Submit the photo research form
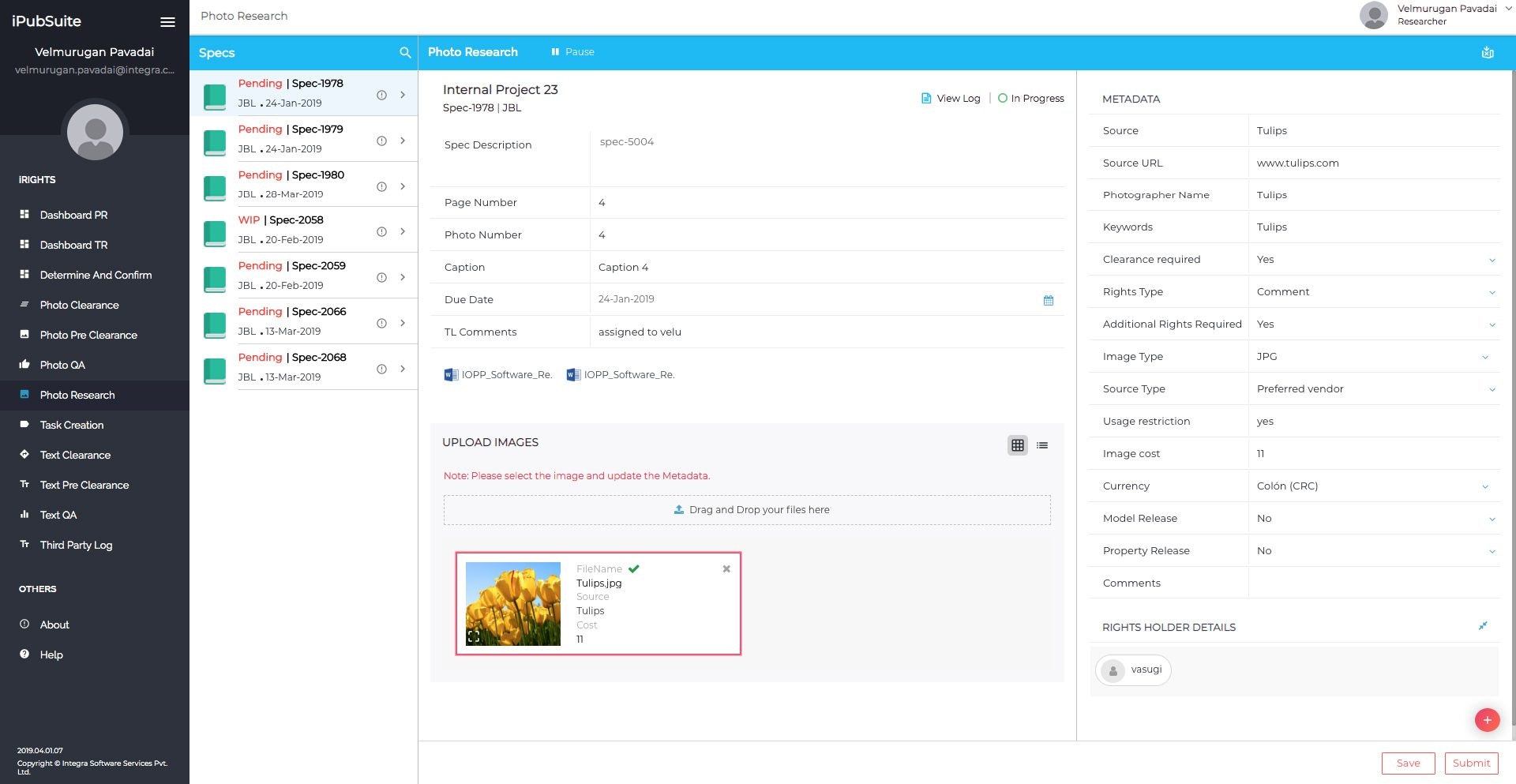The image size is (1516, 784). pyautogui.click(x=1471, y=763)
